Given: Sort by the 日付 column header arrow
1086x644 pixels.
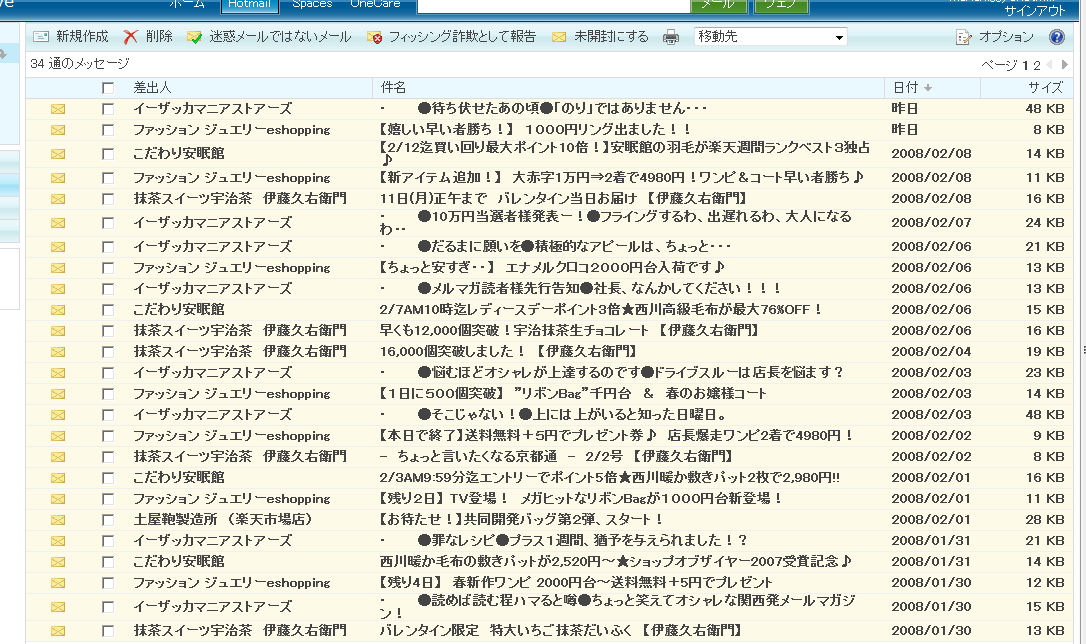Looking at the screenshot, I should pos(928,88).
